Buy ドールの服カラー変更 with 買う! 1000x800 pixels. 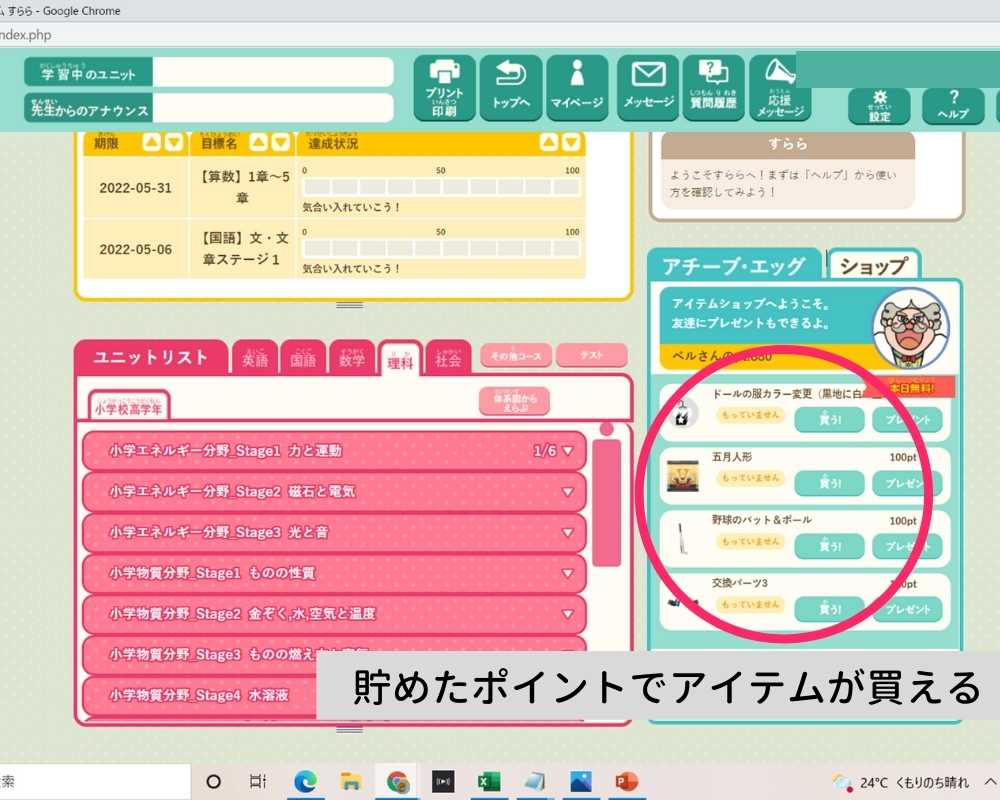(x=829, y=420)
